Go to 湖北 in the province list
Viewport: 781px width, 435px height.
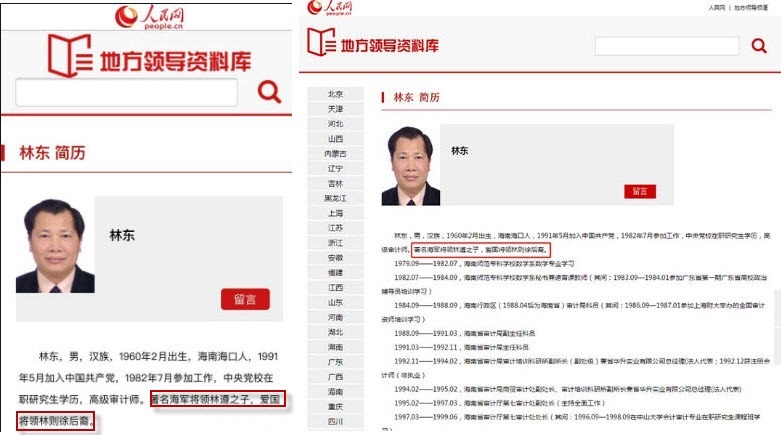335,332
